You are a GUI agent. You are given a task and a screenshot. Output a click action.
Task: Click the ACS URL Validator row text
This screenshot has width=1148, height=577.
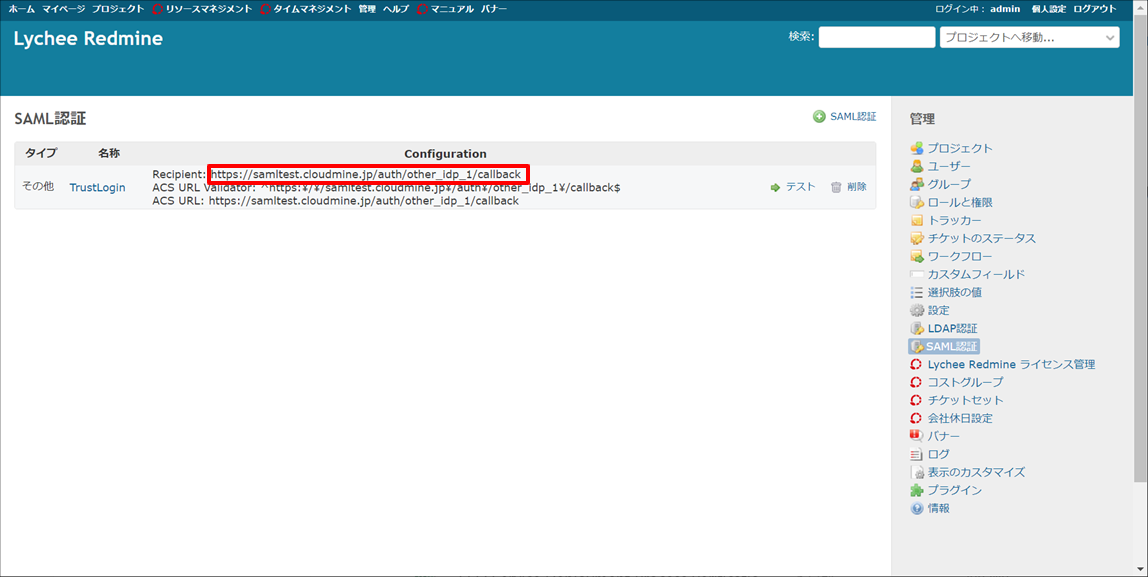[386, 187]
